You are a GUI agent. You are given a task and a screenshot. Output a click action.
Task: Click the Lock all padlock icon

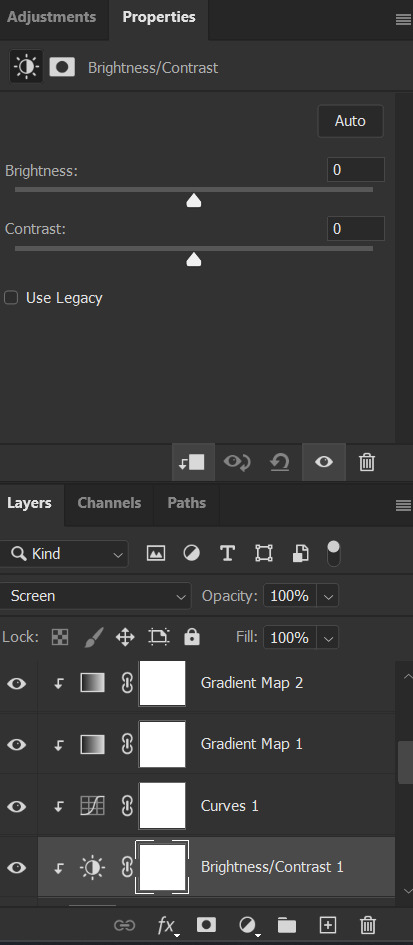(192, 637)
